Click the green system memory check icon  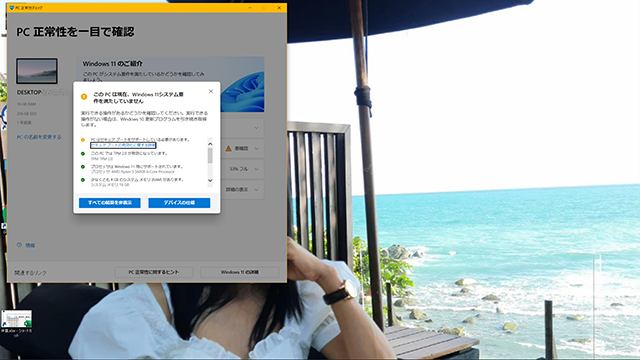[83, 180]
